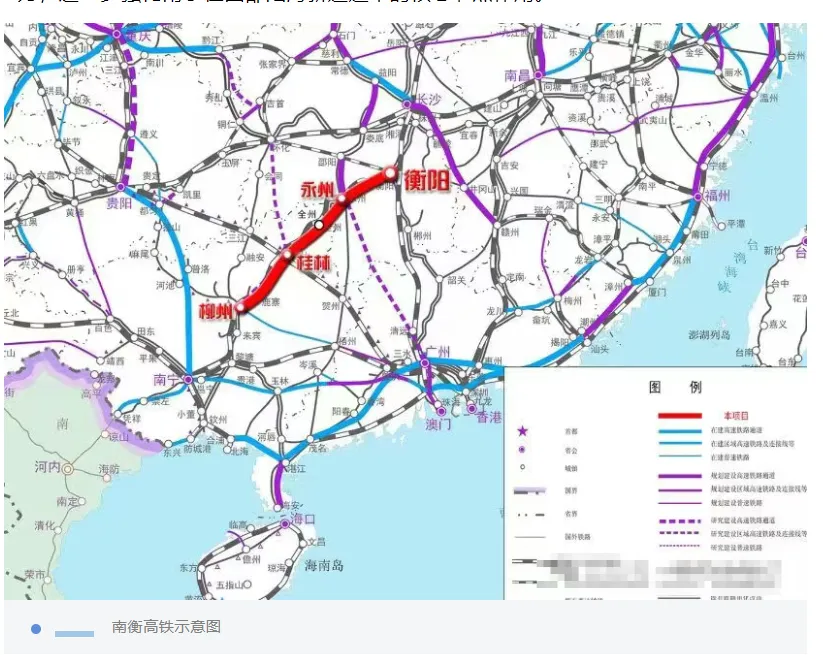Image resolution: width=823 pixels, height=655 pixels.
Task: Click the red 本项目 legend label
Action: pos(735,416)
